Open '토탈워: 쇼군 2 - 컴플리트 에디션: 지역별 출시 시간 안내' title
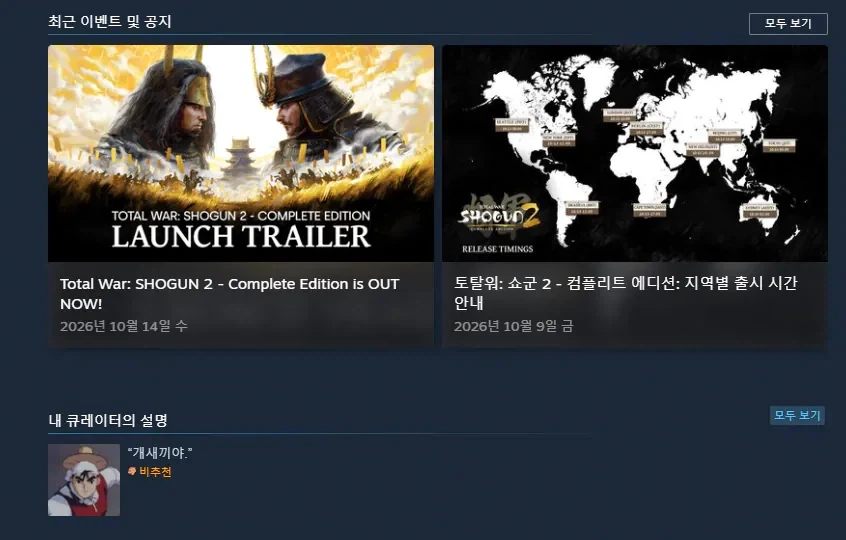This screenshot has height=540, width=846. (x=625, y=293)
